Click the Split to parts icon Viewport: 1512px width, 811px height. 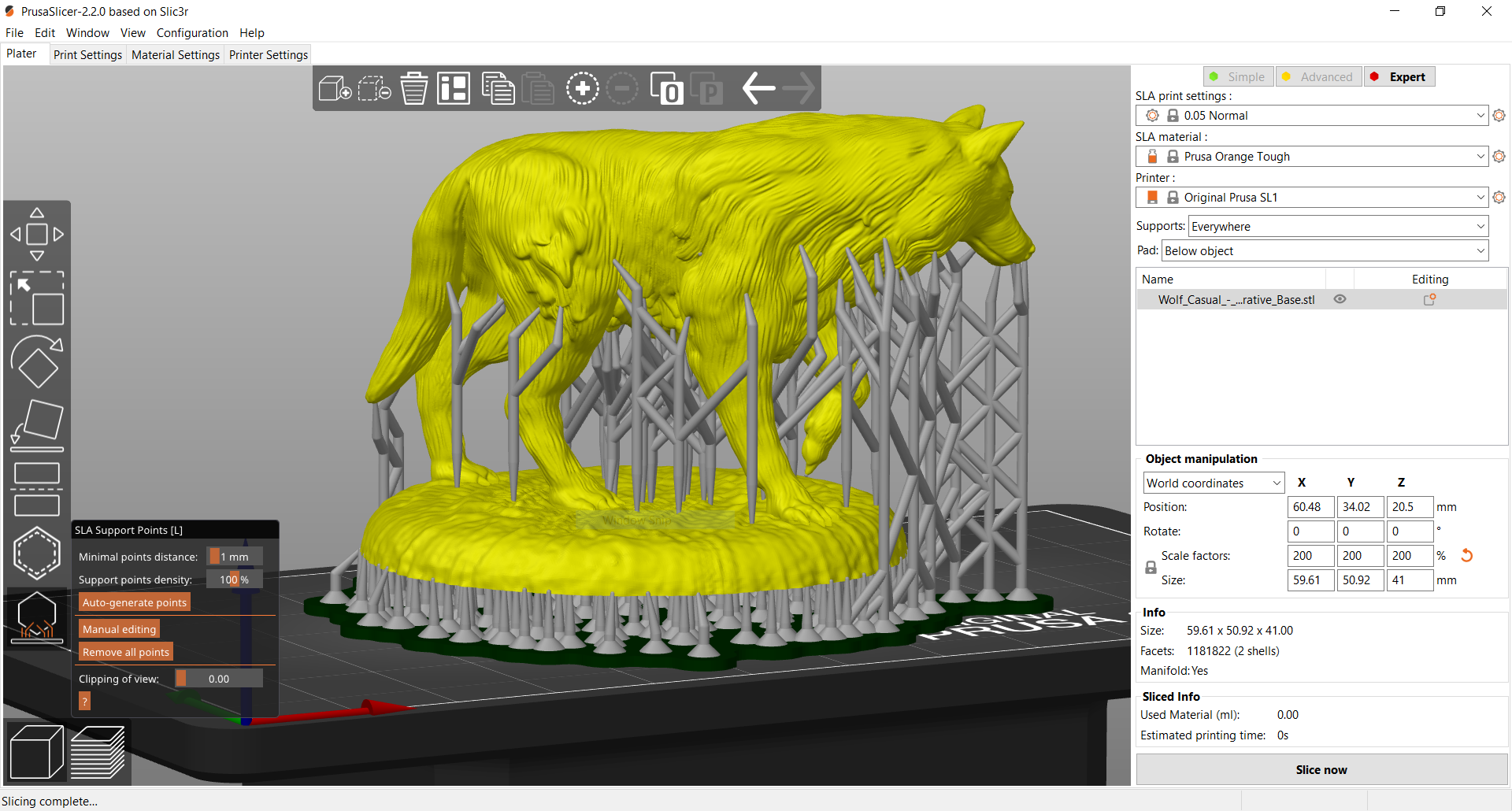[x=707, y=88]
